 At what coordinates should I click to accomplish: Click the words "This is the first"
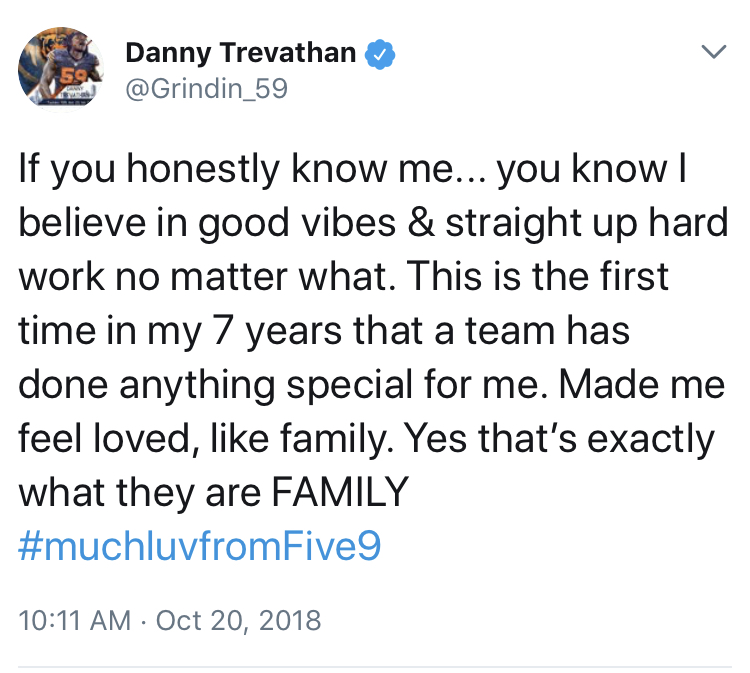pos(538,276)
